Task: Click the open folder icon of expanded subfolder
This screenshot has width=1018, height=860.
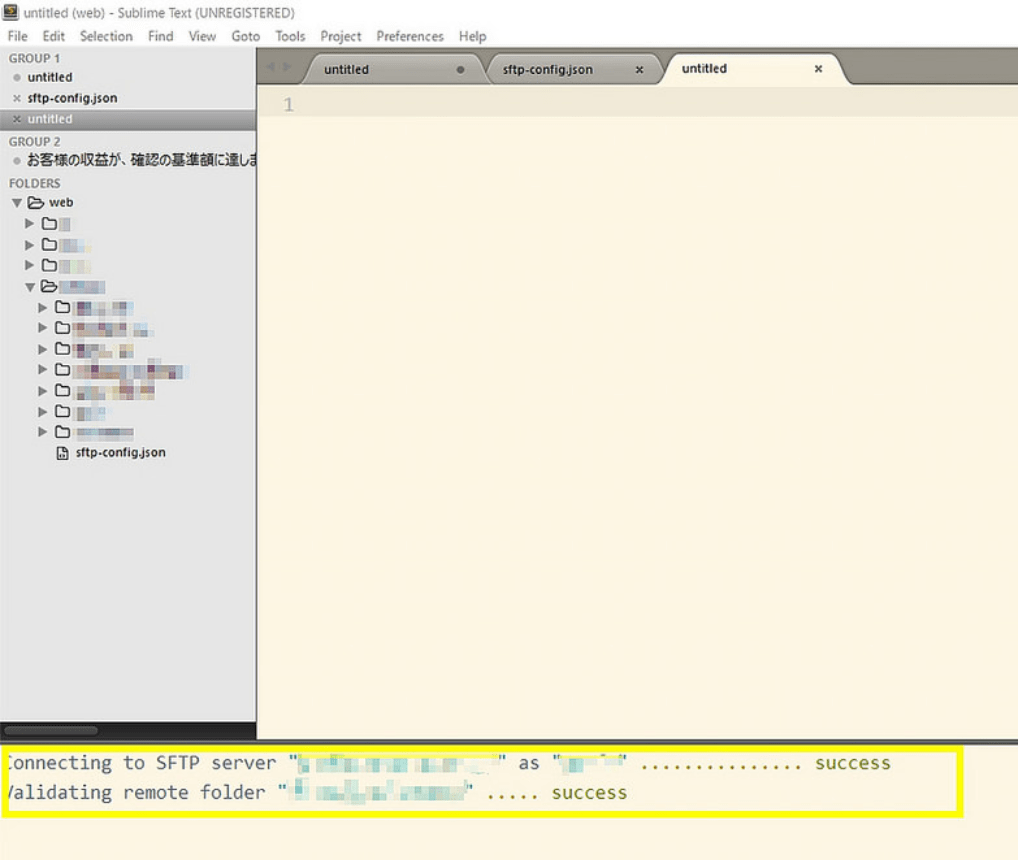Action: (x=49, y=286)
